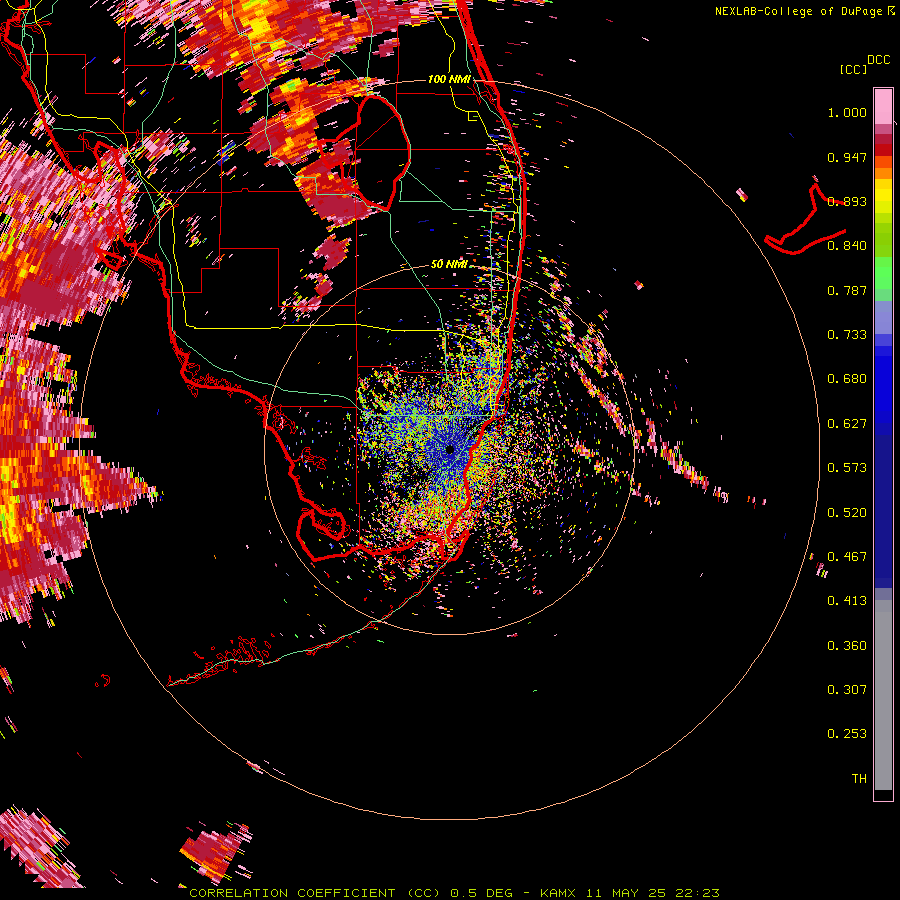
Task: Select the 0.520 color scale value
Action: (847, 513)
